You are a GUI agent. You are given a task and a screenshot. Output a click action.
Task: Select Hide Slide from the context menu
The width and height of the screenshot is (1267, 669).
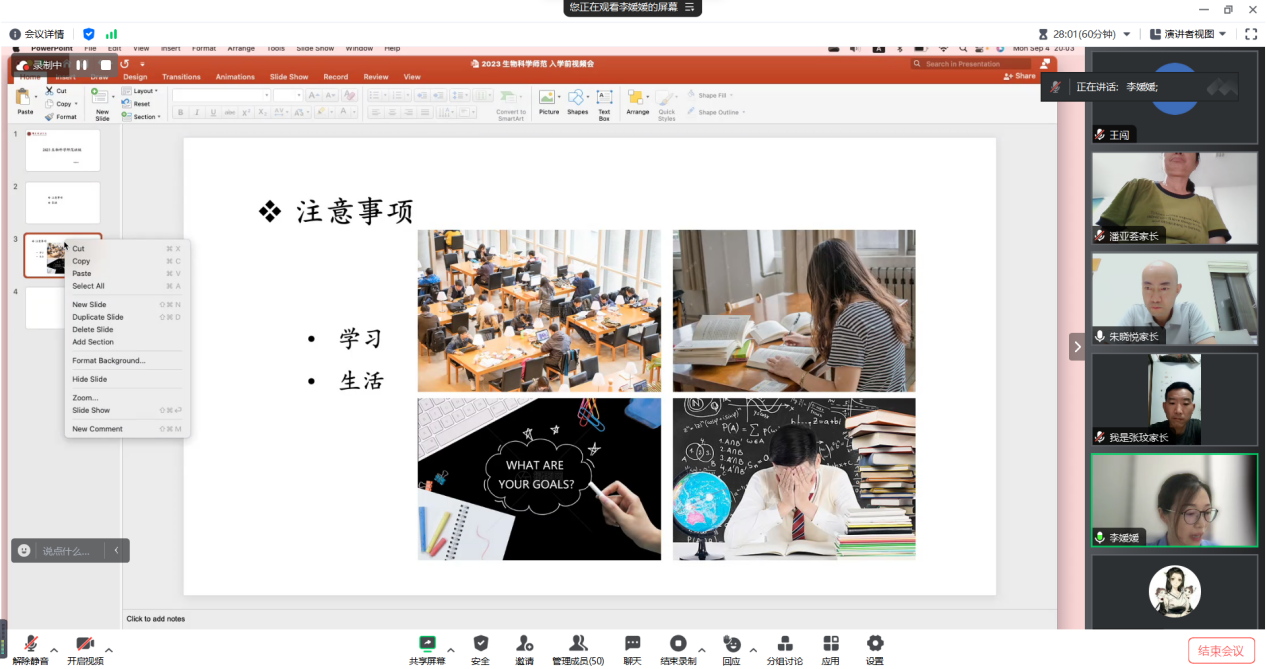(90, 380)
